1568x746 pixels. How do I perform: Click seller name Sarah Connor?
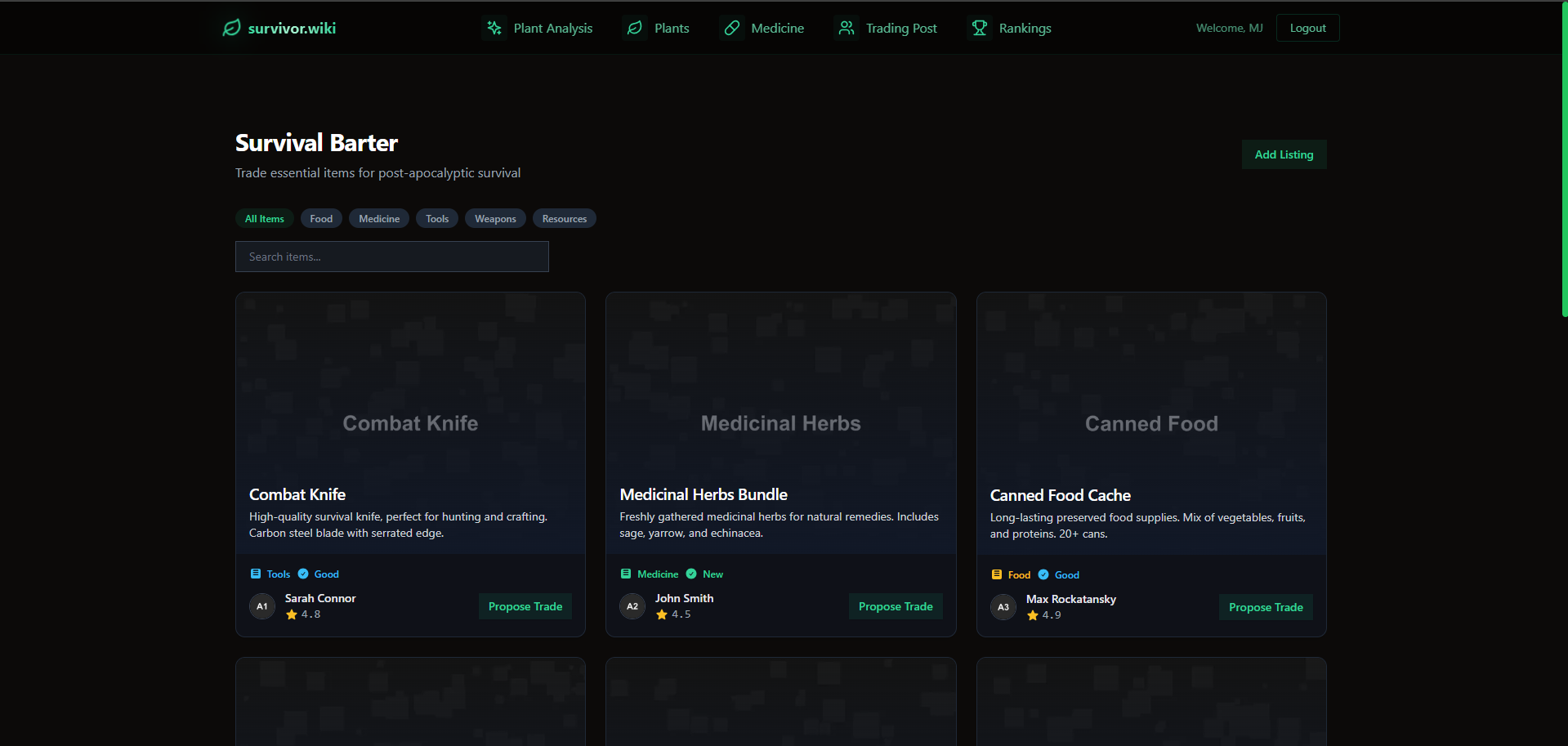click(320, 598)
